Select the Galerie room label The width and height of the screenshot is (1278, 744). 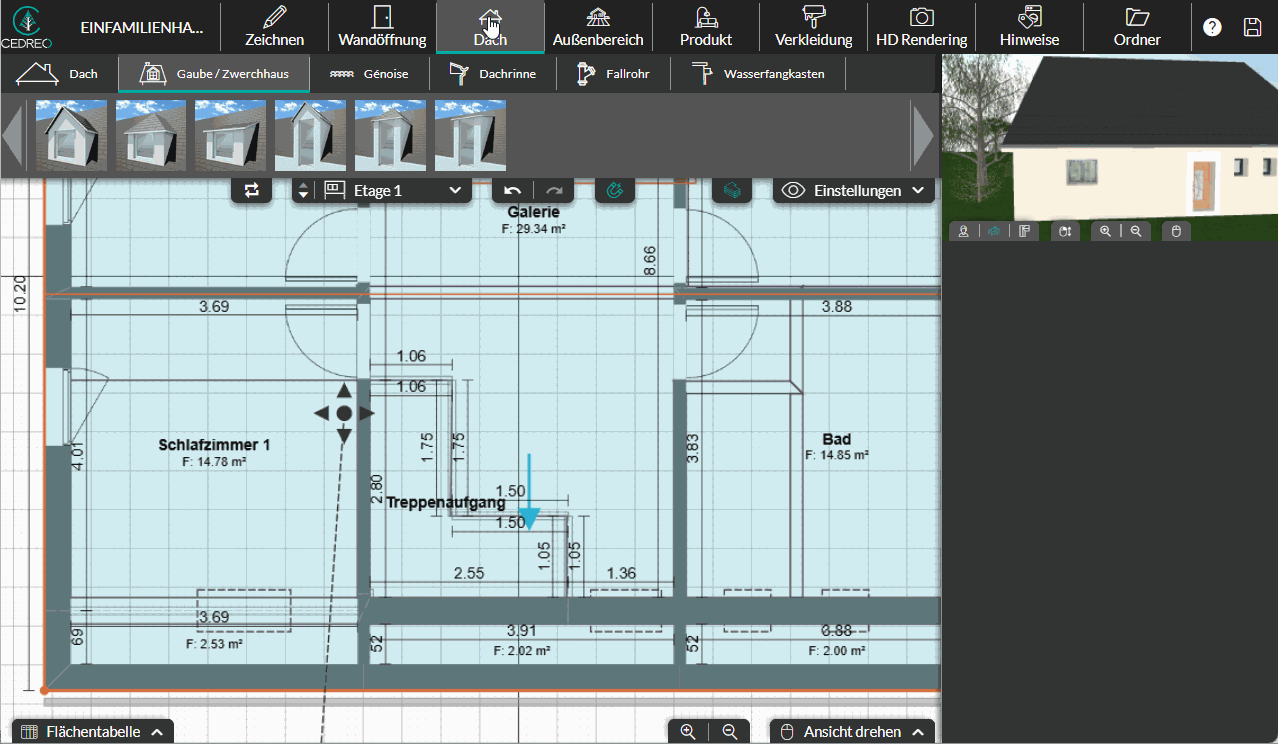pos(533,212)
